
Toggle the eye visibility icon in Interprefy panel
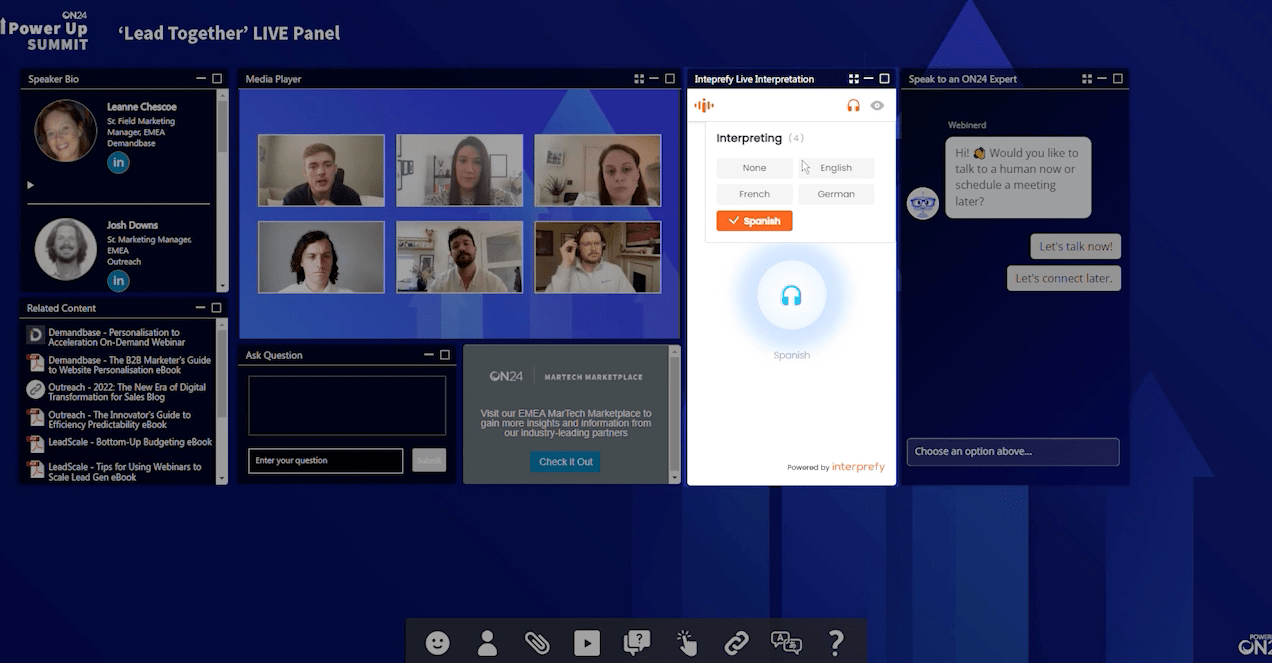878,104
